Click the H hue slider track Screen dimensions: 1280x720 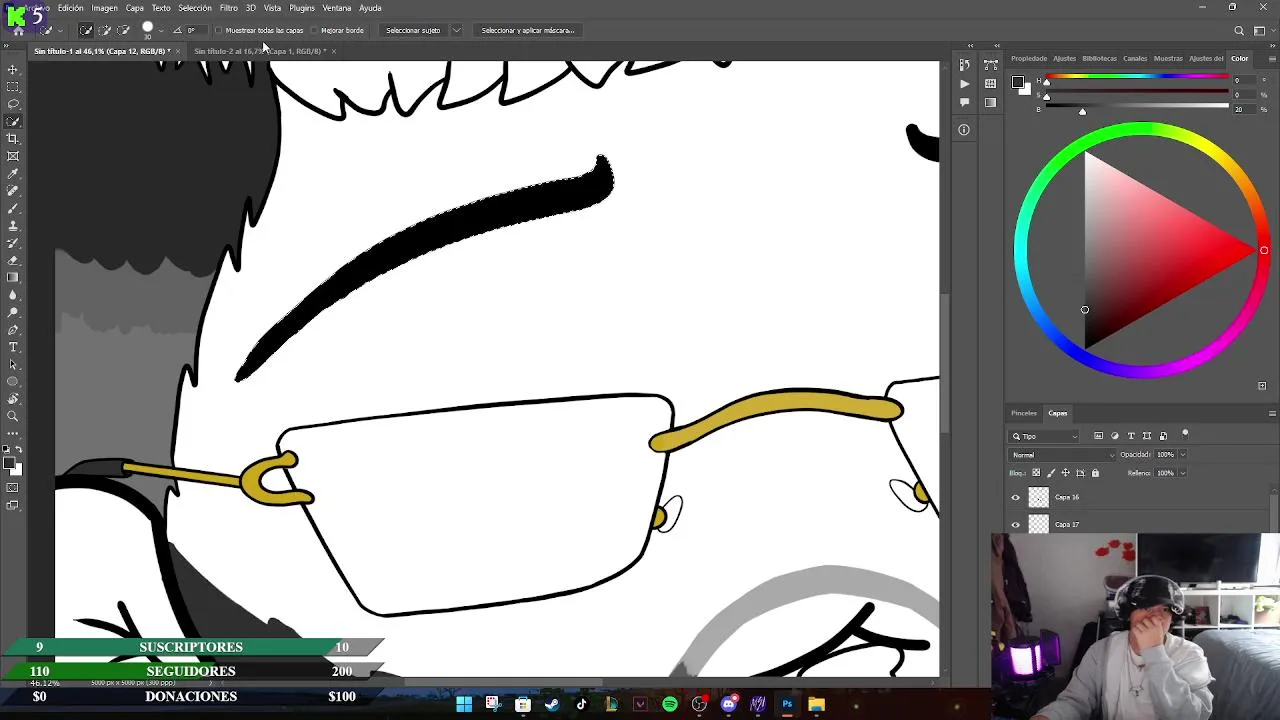coord(1138,78)
